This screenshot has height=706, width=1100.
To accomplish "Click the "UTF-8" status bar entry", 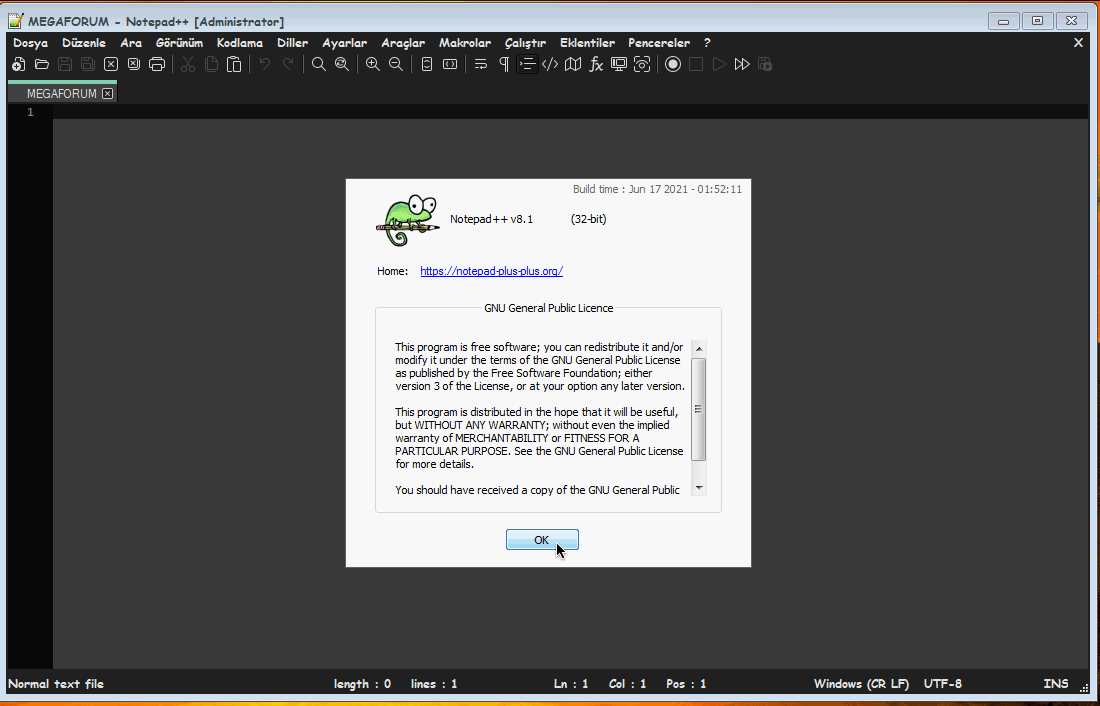I will pyautogui.click(x=942, y=684).
